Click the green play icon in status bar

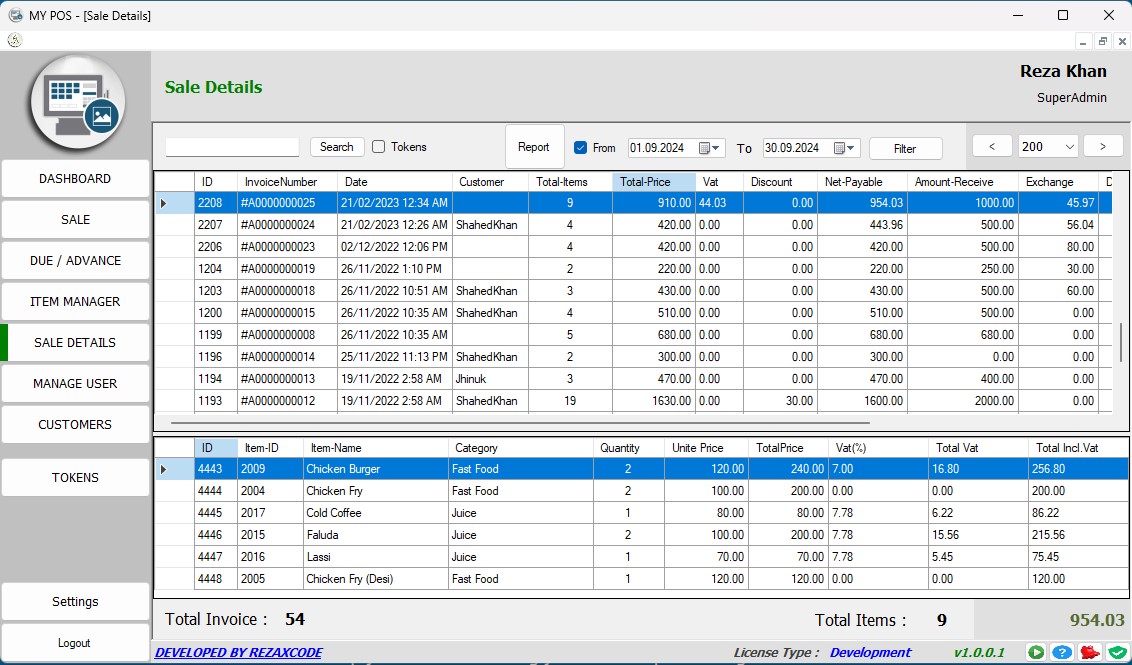tap(1036, 652)
